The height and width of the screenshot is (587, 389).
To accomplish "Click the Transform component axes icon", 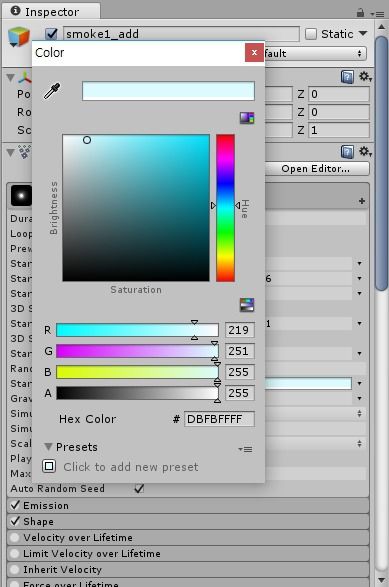I will point(25,77).
